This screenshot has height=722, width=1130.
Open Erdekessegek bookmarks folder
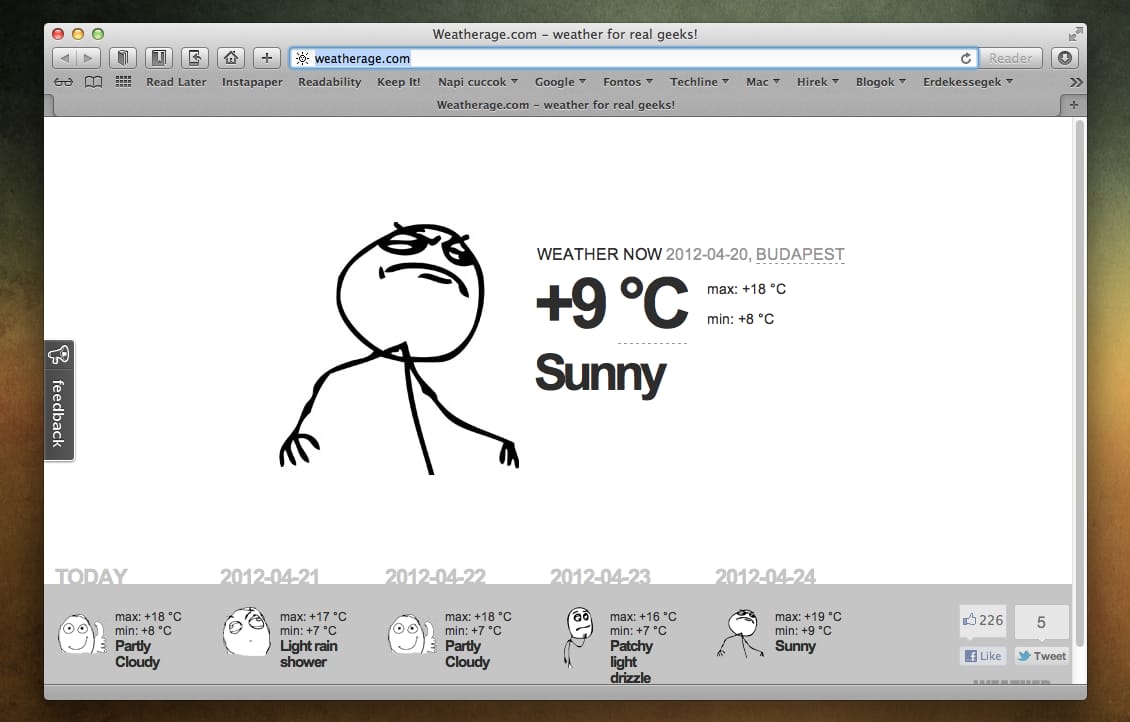coord(968,82)
